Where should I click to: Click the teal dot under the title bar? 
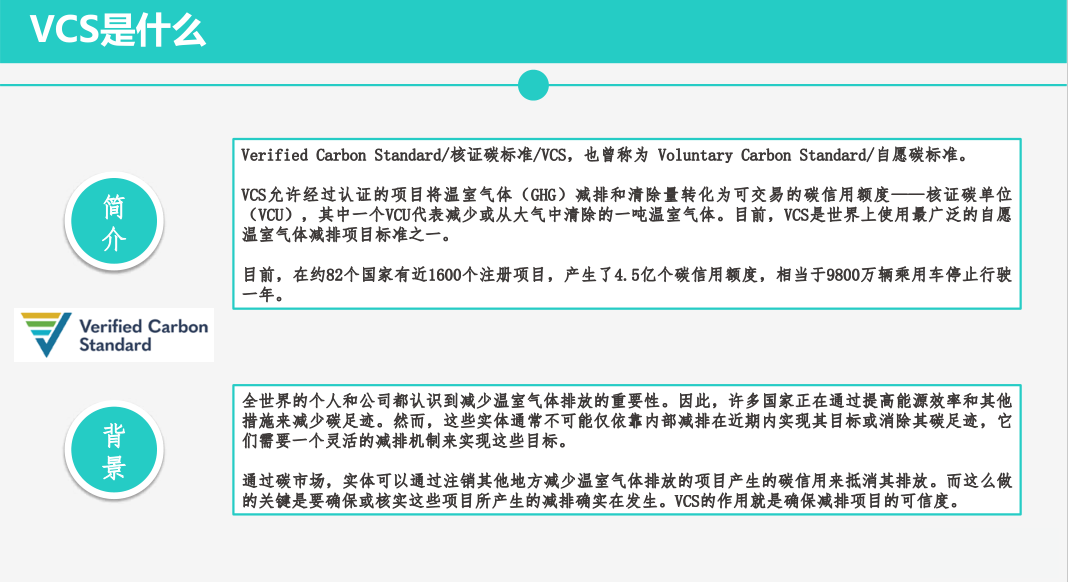pyautogui.click(x=533, y=85)
